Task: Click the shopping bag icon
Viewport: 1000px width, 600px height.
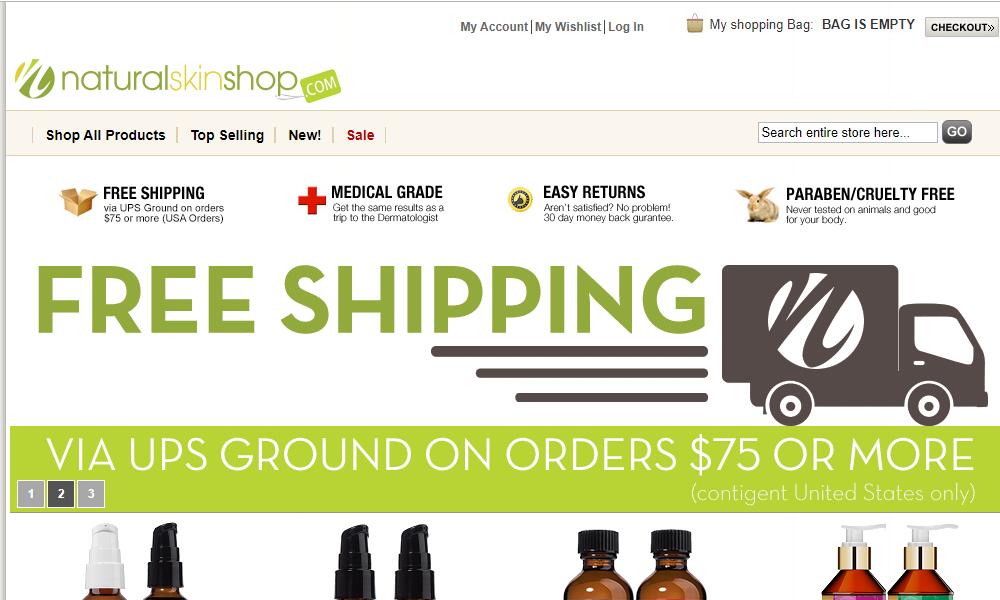Action: (695, 24)
